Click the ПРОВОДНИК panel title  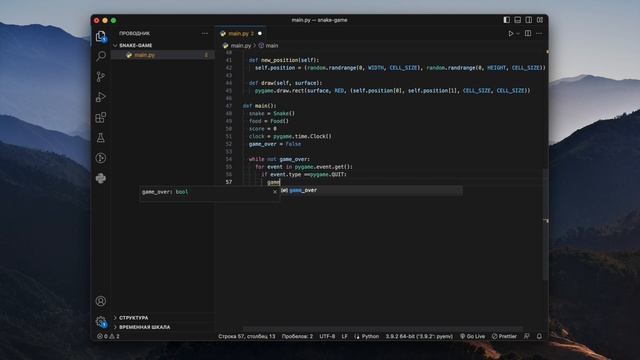coord(134,33)
